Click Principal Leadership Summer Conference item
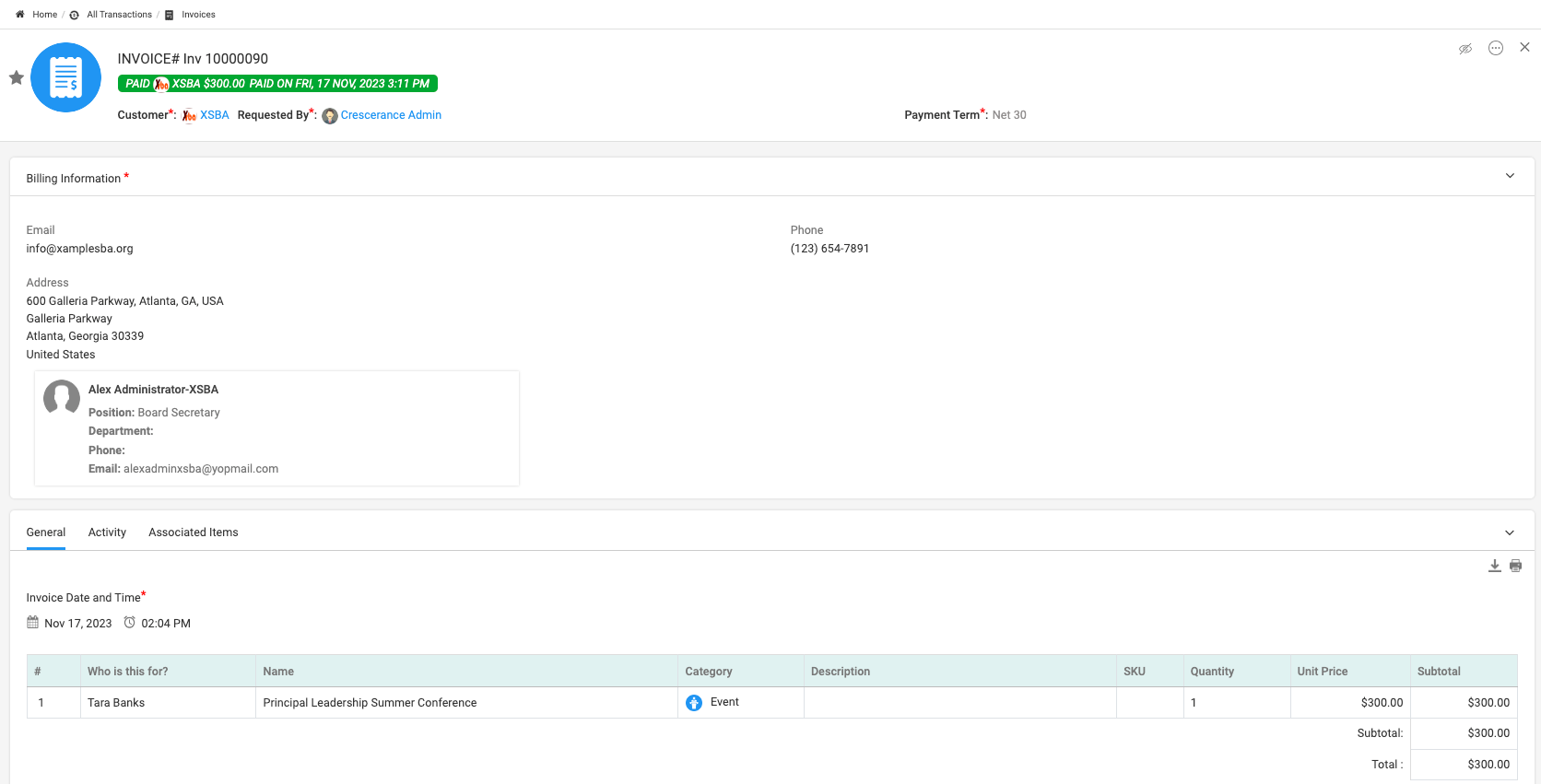Viewport: 1541px width, 784px height. (x=370, y=703)
